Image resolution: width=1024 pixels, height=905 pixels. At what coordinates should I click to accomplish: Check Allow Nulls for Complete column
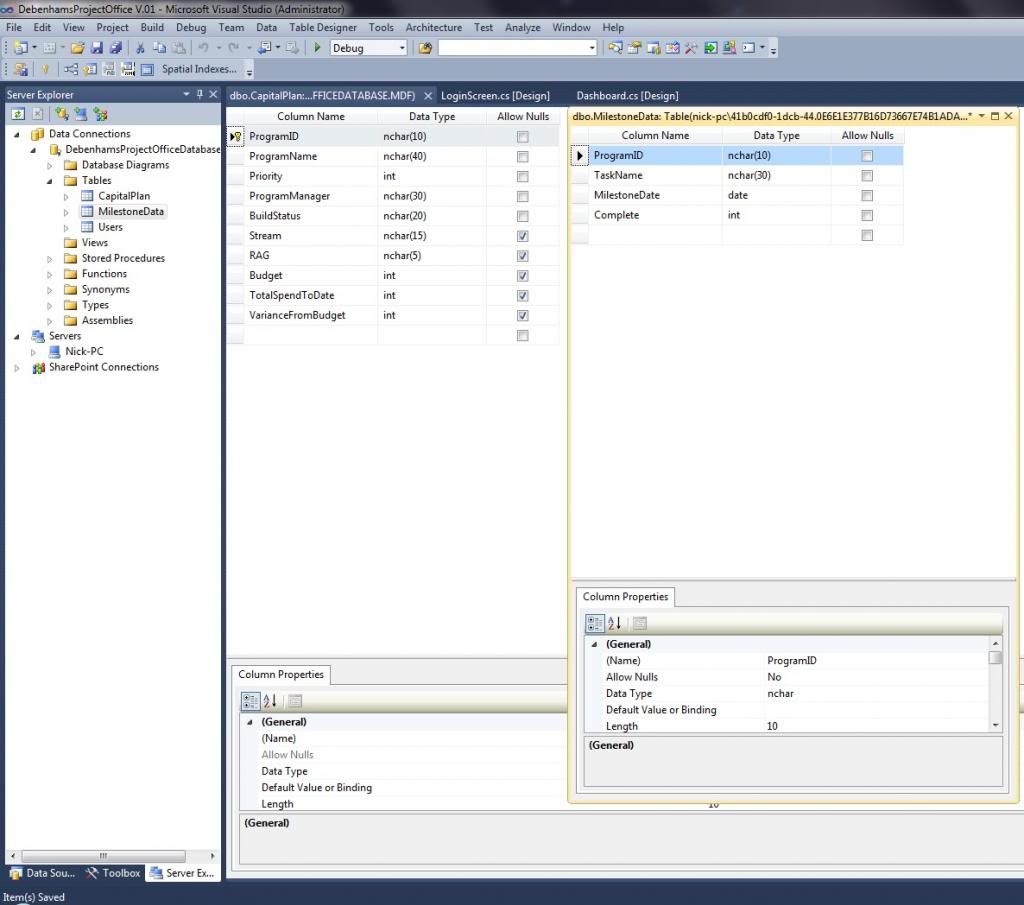tap(867, 215)
